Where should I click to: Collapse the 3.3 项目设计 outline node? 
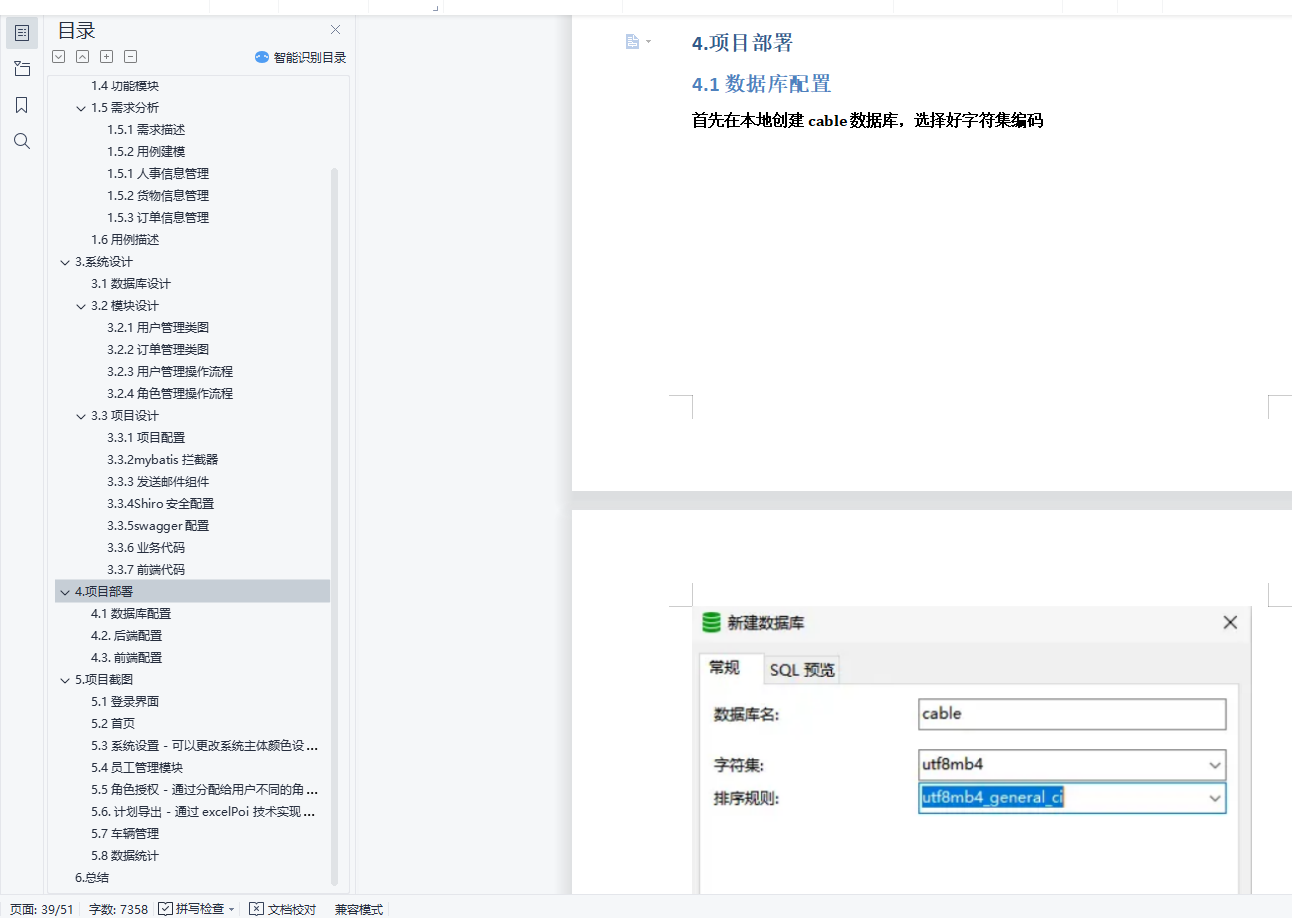pos(81,416)
